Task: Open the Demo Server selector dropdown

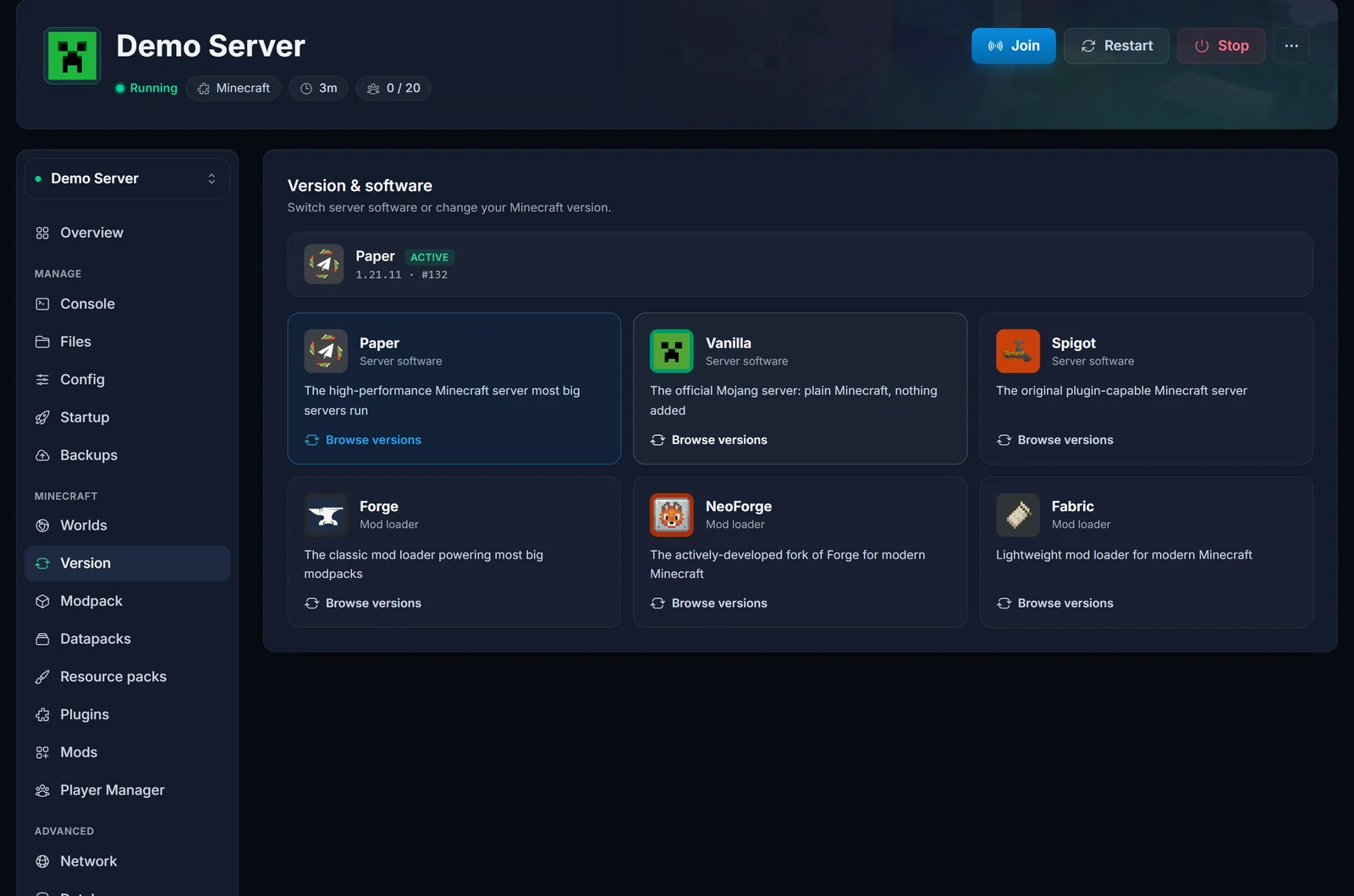Action: click(127, 179)
